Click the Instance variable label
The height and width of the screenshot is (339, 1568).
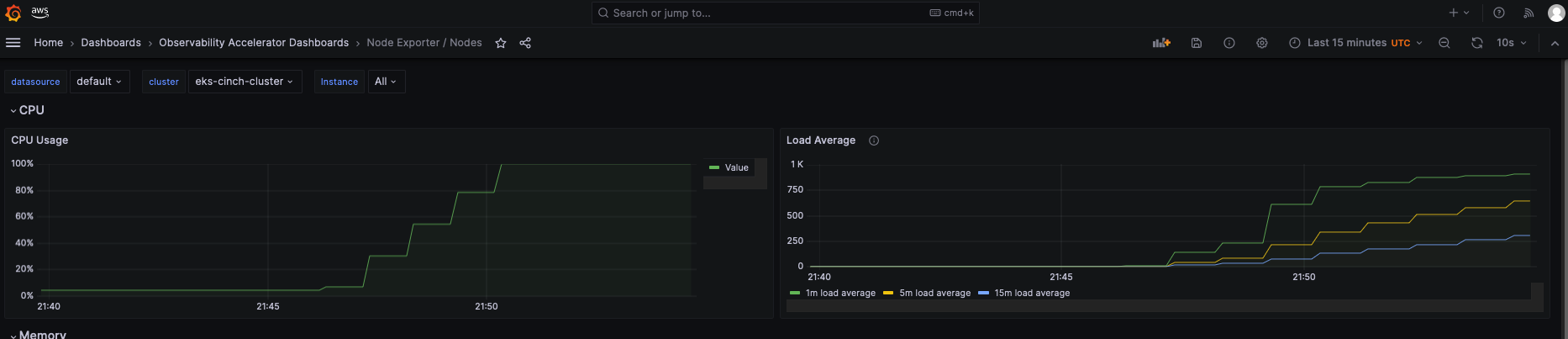(x=339, y=82)
